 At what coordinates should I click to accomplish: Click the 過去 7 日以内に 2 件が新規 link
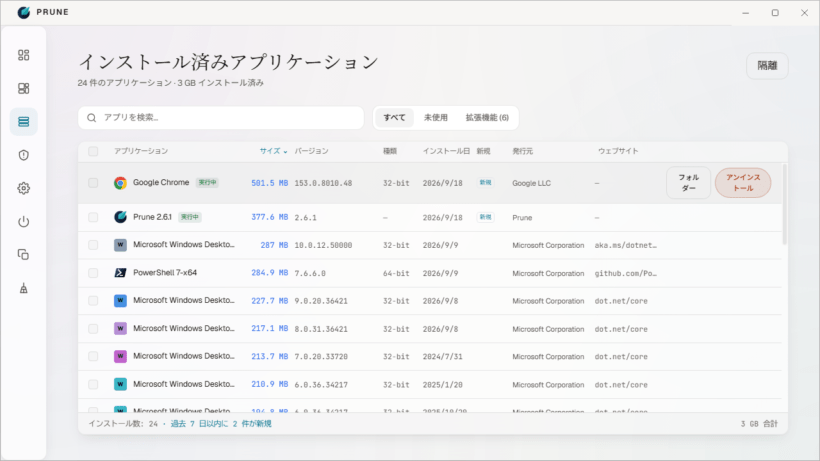click(221, 424)
